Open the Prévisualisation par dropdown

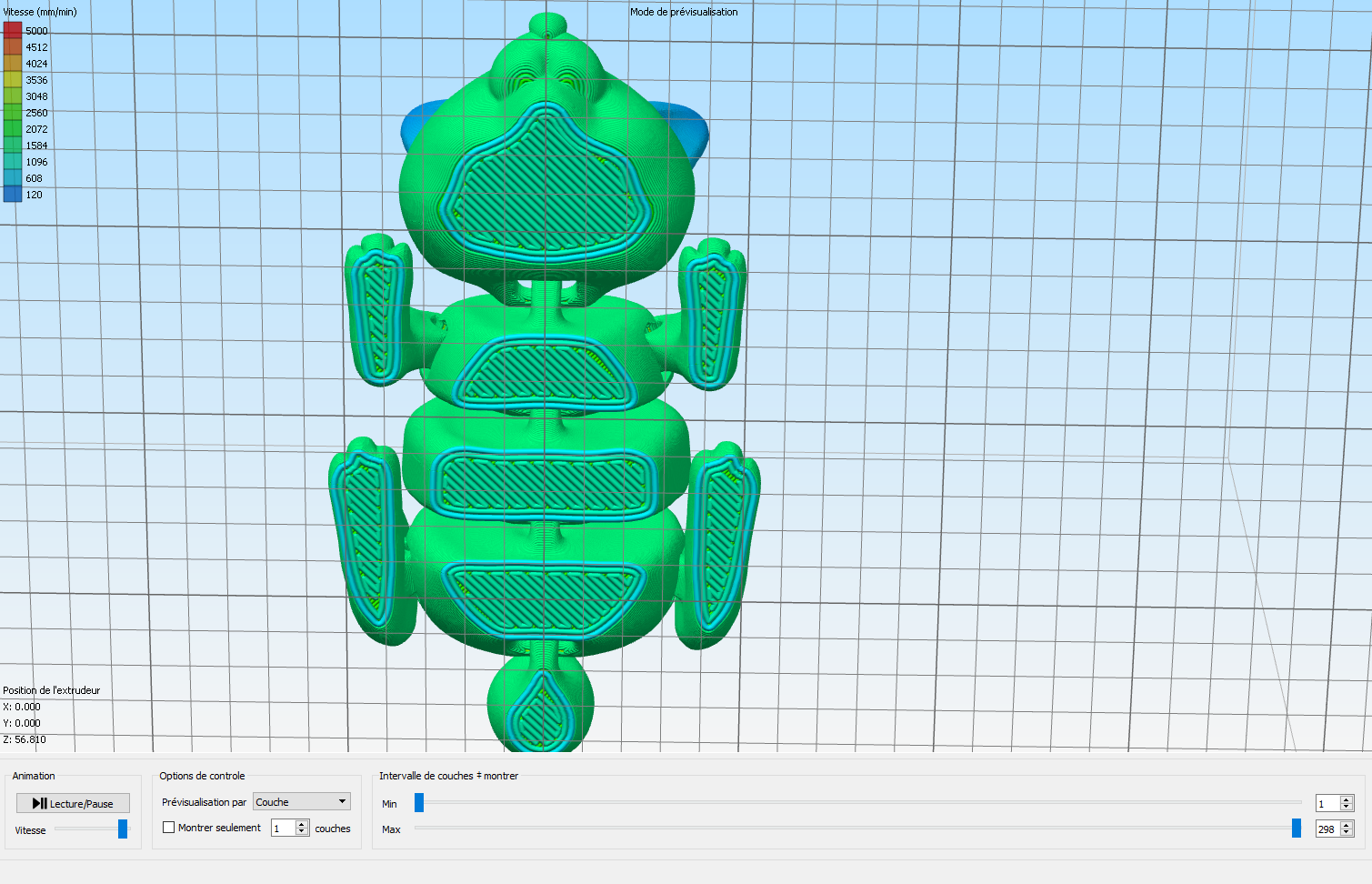pos(301,801)
